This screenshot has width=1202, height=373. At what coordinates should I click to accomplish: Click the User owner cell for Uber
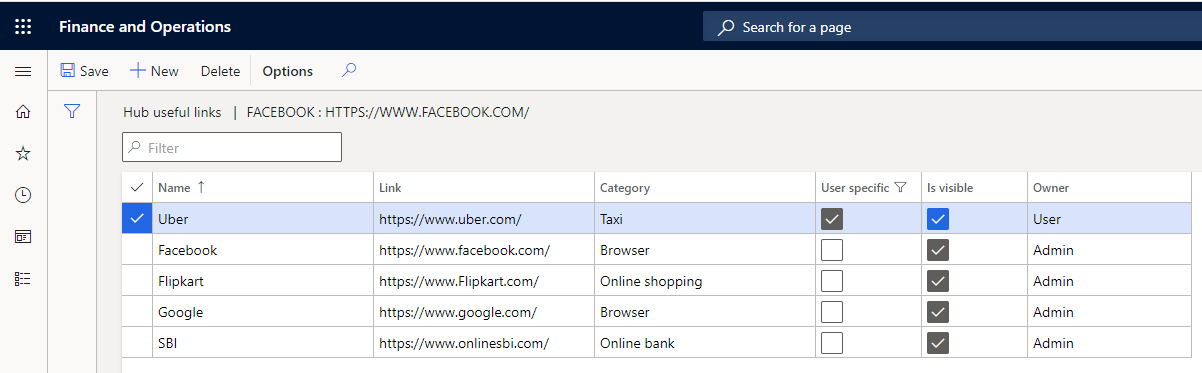(1110, 219)
